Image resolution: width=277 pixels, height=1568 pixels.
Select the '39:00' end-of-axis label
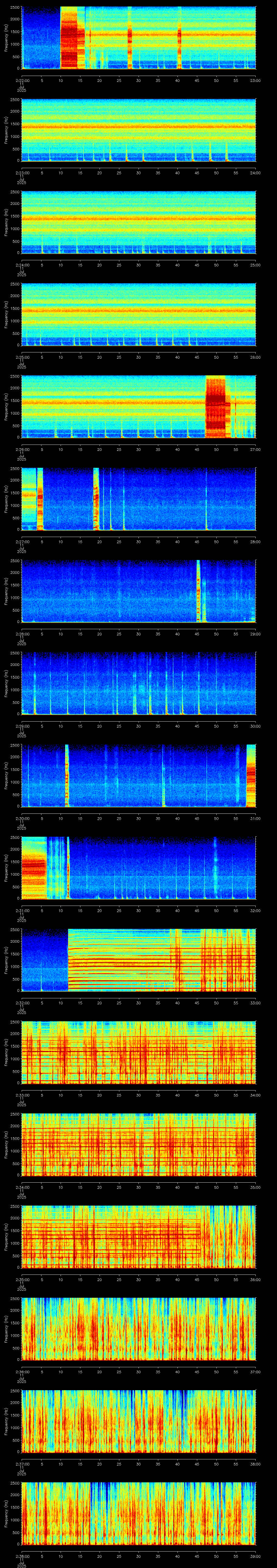(255, 1556)
